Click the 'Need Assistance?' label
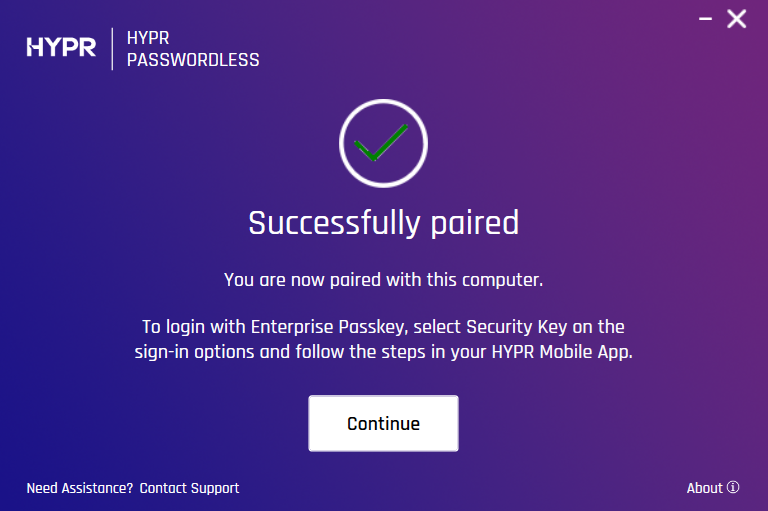The height and width of the screenshot is (511, 768). [x=80, y=488]
